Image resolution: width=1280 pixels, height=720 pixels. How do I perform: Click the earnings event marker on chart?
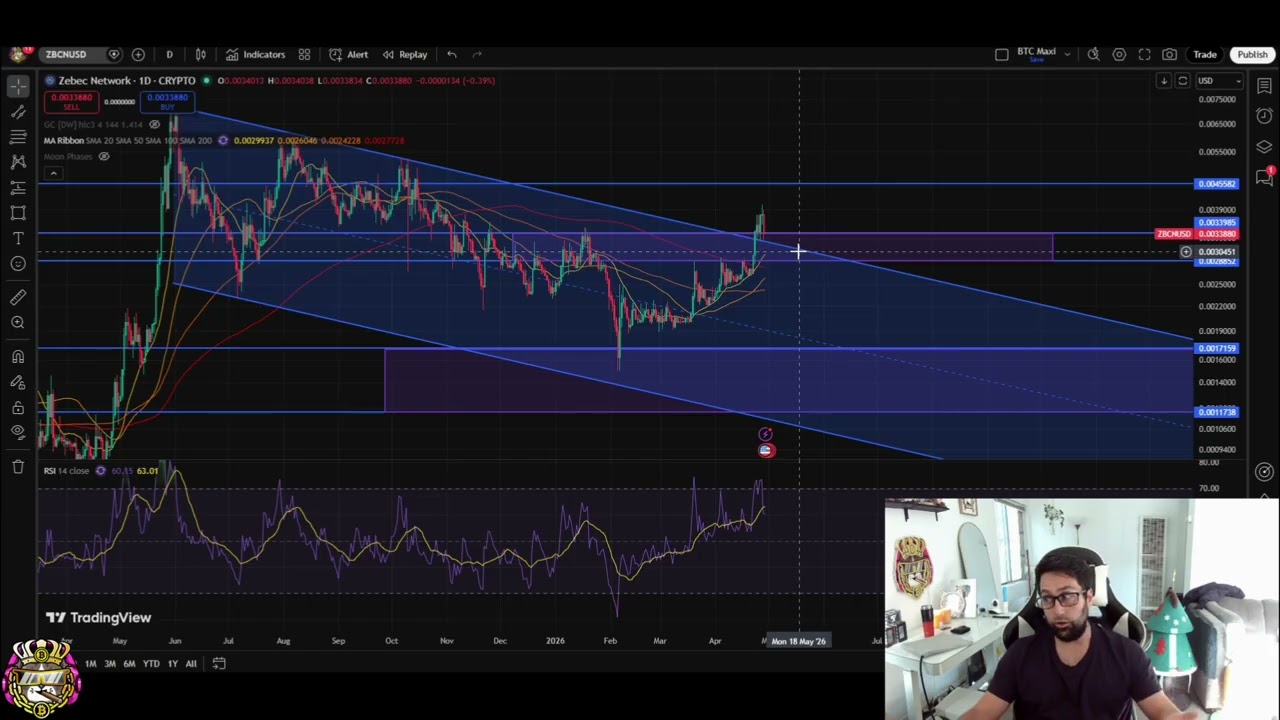point(765,434)
